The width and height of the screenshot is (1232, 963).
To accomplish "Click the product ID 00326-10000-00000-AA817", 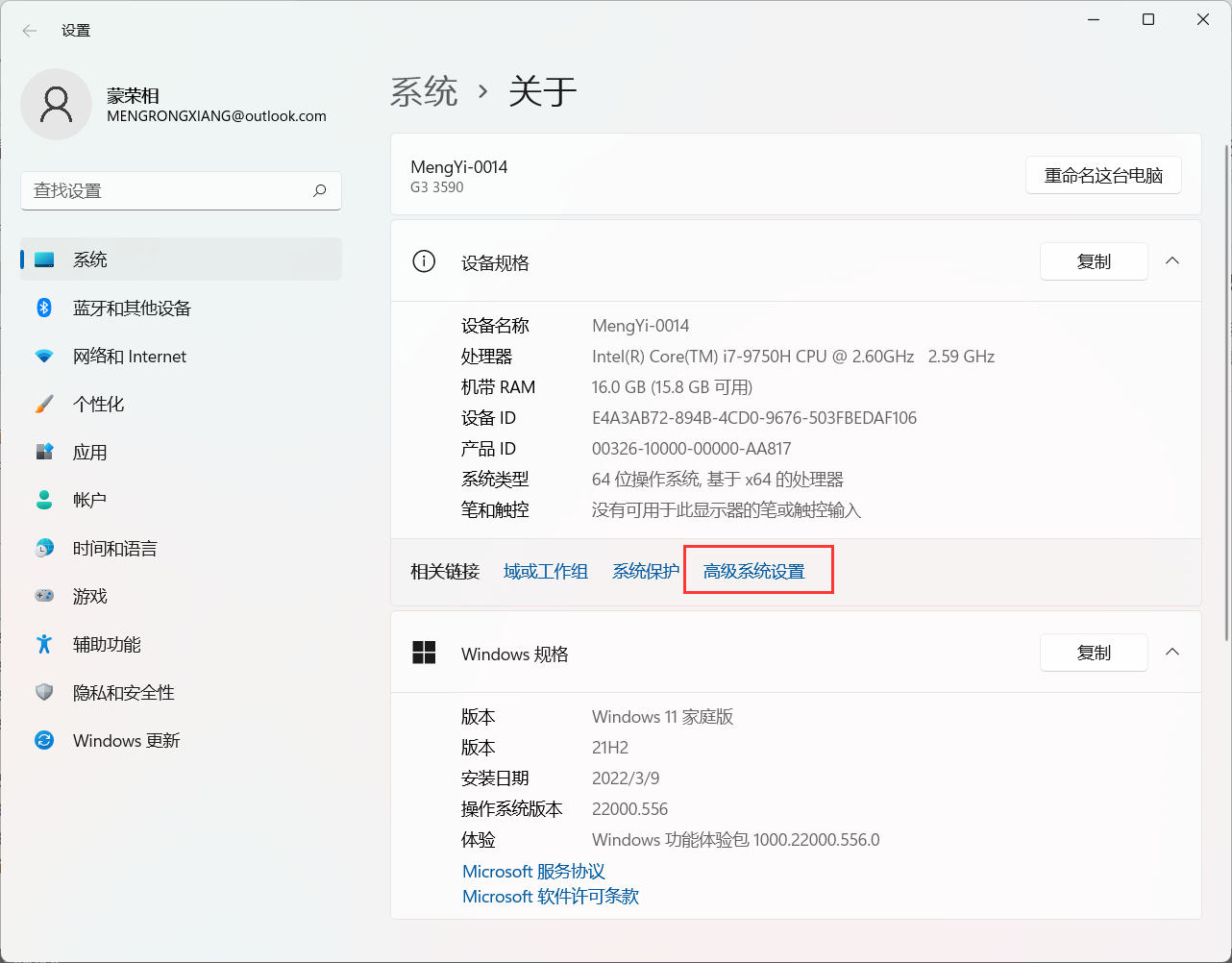I will (692, 448).
